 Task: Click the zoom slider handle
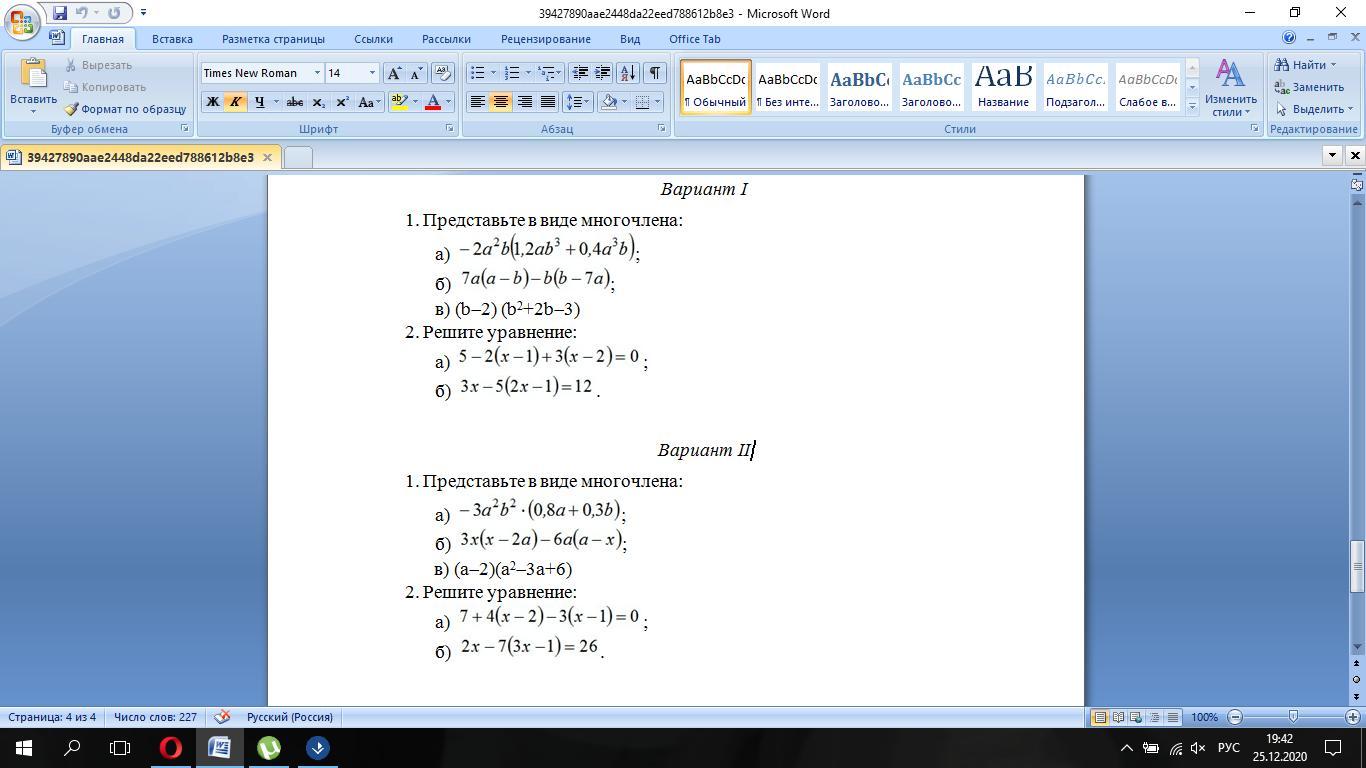1293,717
